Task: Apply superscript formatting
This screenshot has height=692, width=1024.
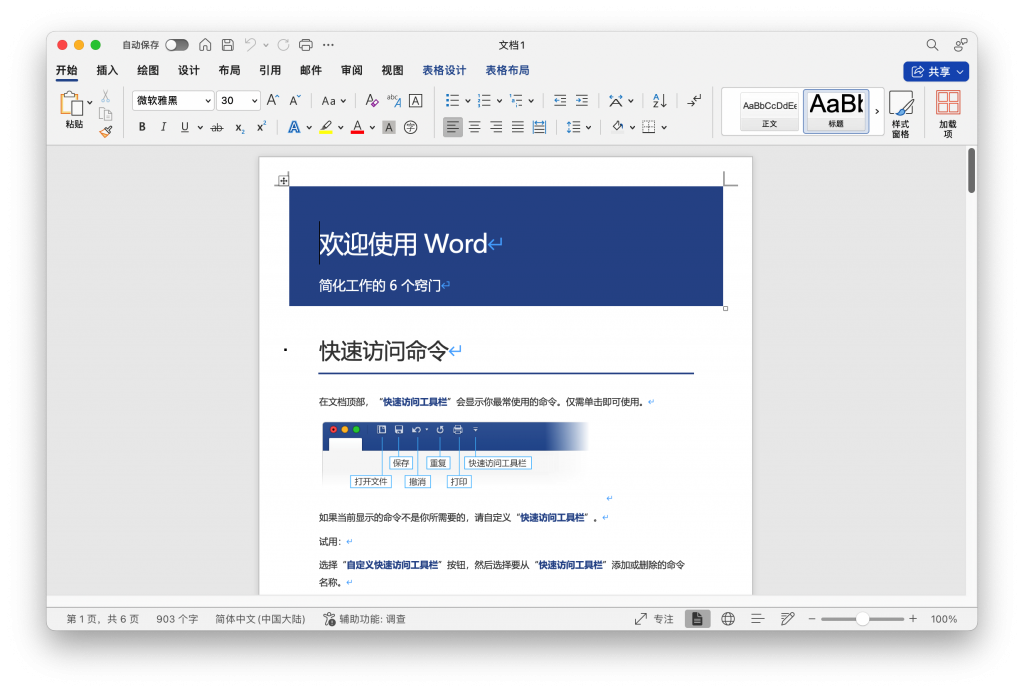Action: (261, 127)
